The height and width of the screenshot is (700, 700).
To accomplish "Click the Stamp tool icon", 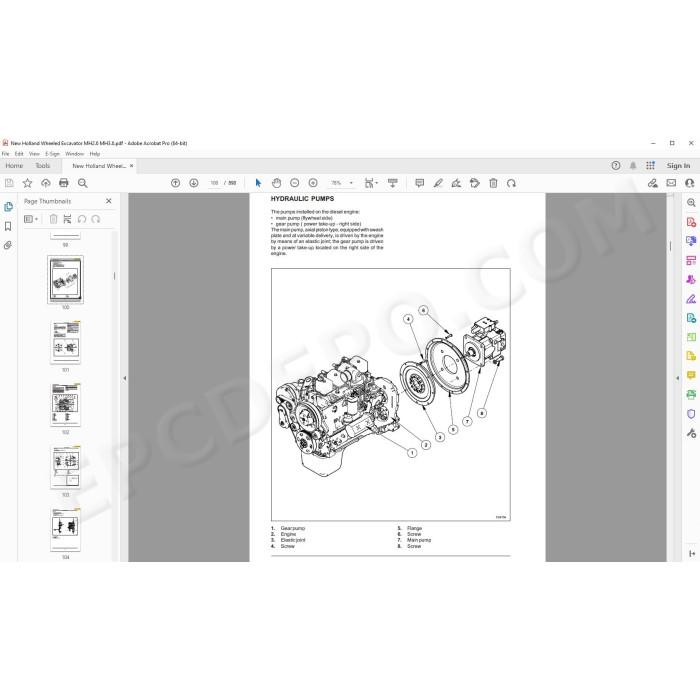I will pyautogui.click(x=475, y=183).
